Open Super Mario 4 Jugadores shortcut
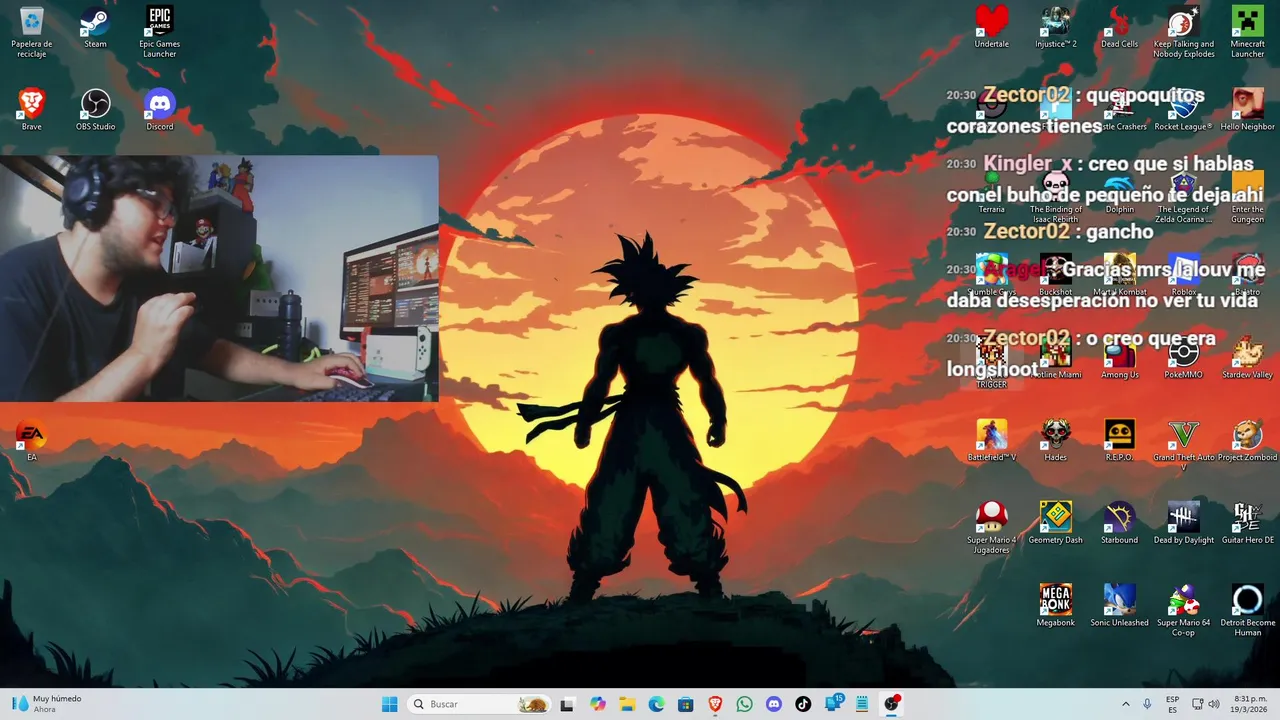 tap(991, 528)
